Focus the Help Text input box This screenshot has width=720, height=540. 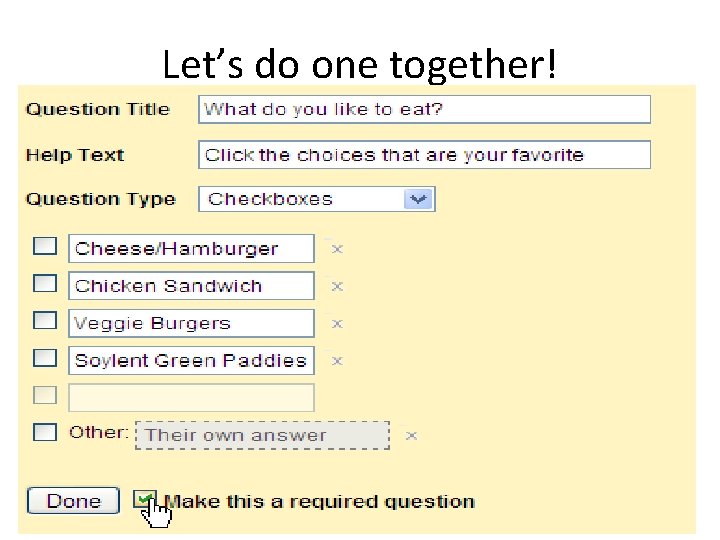tap(424, 155)
